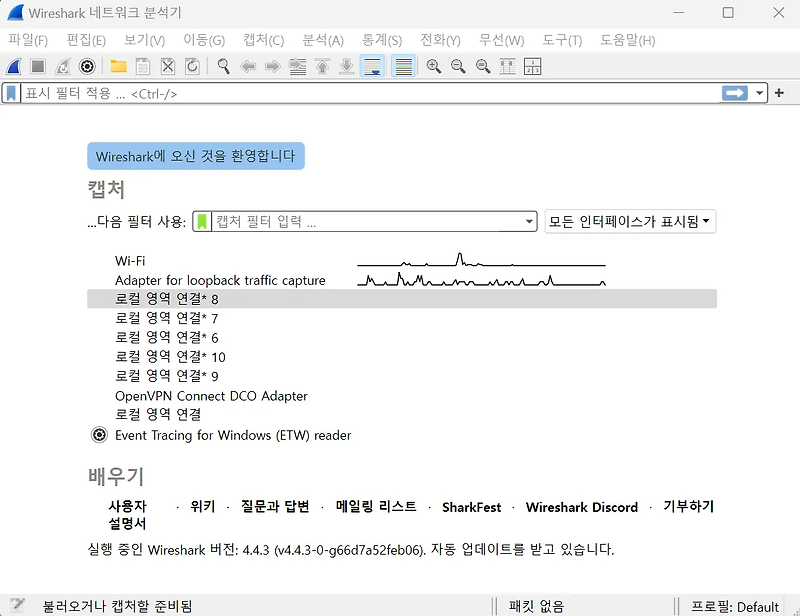Open the interface filter dropdown arrow
Screen dimensions: 800x616
tap(530, 221)
